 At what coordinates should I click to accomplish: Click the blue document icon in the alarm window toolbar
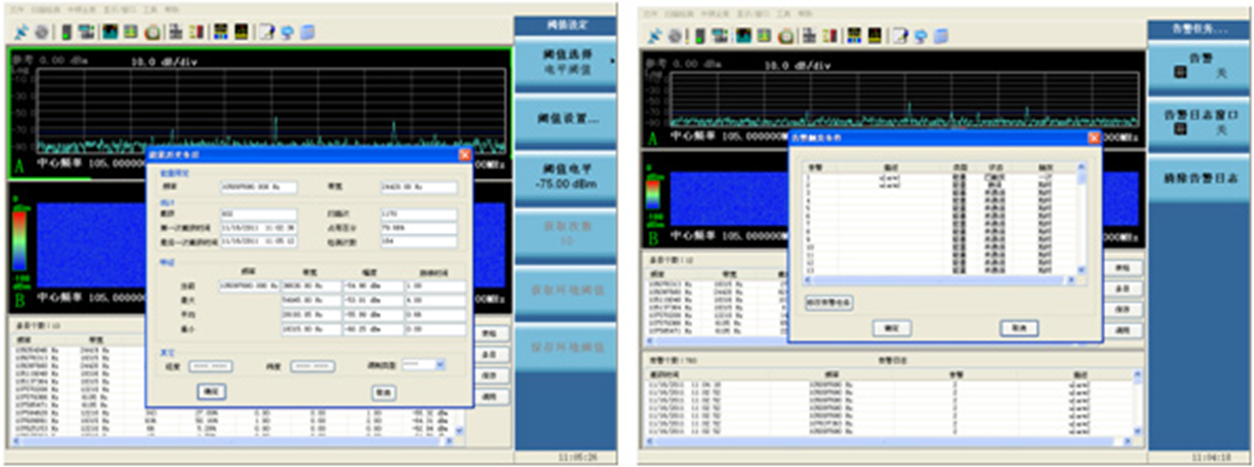pyautogui.click(x=943, y=36)
